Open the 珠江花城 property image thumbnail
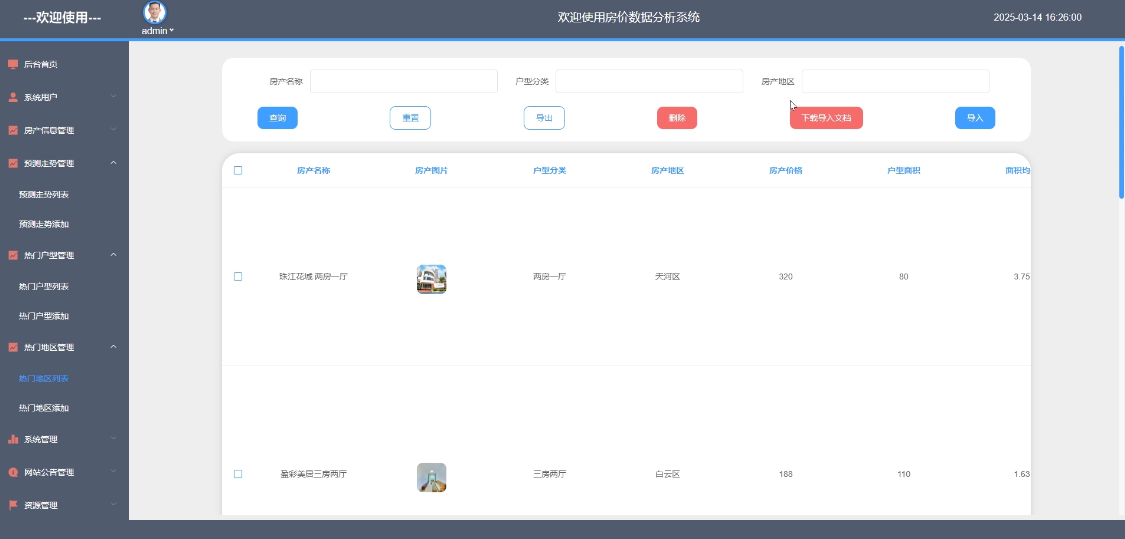The height and width of the screenshot is (539, 1125). click(x=432, y=279)
